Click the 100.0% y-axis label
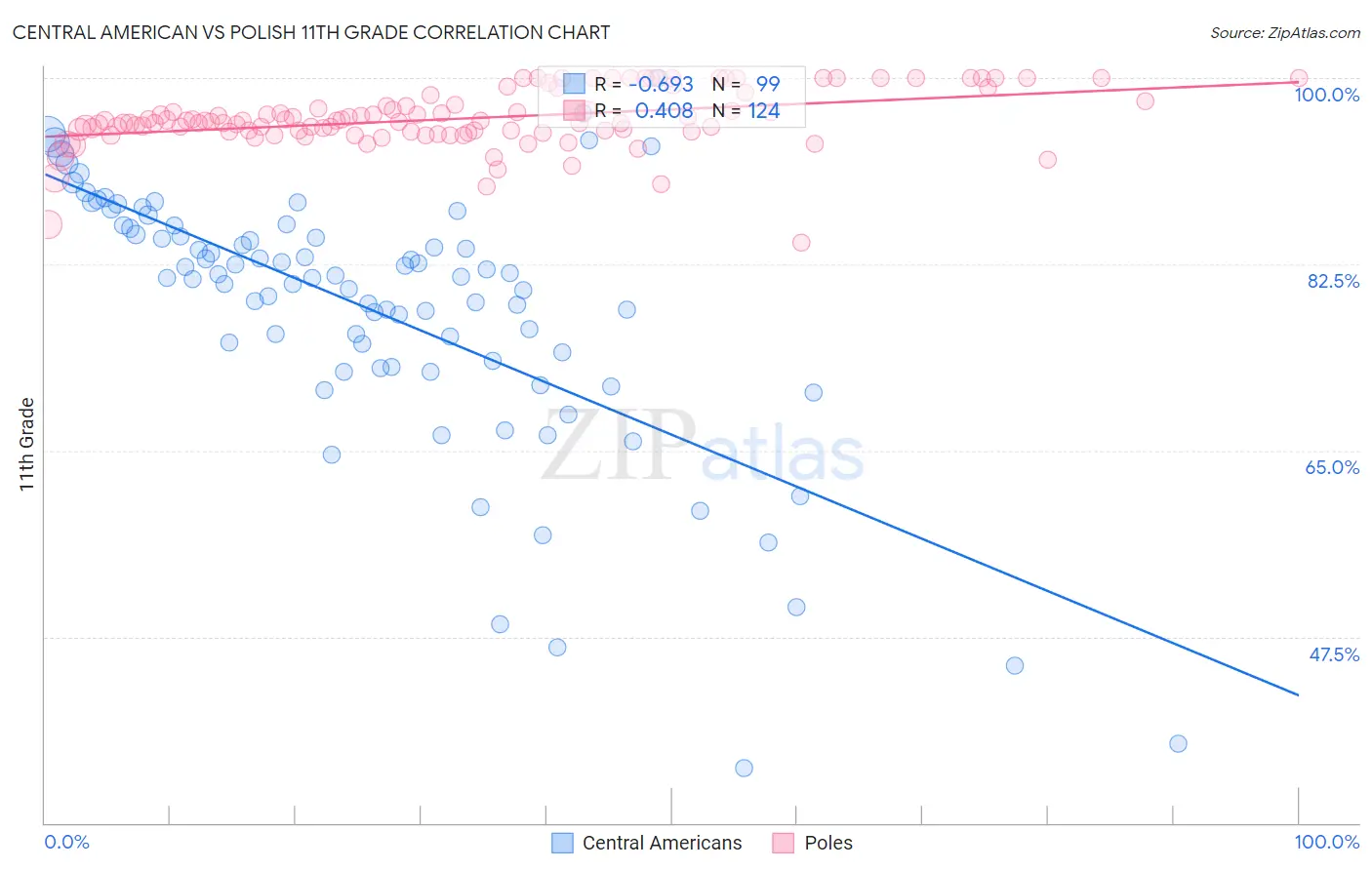 coord(1327,95)
